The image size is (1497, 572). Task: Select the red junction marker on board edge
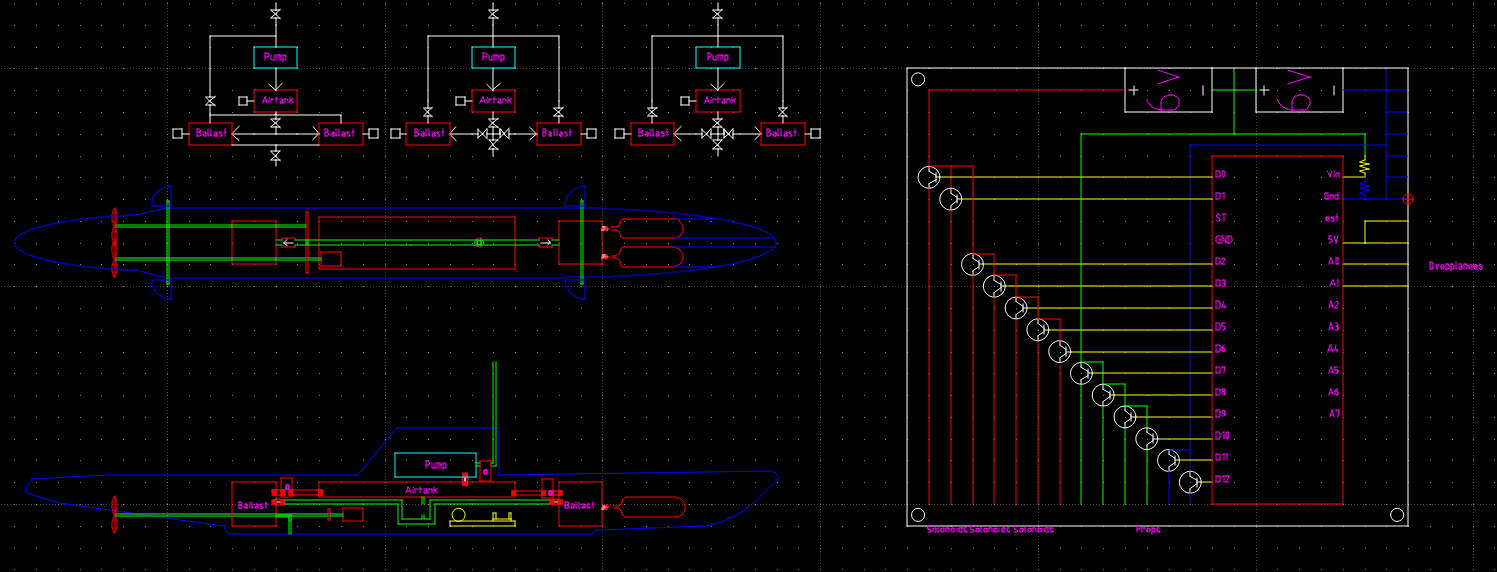click(1408, 199)
